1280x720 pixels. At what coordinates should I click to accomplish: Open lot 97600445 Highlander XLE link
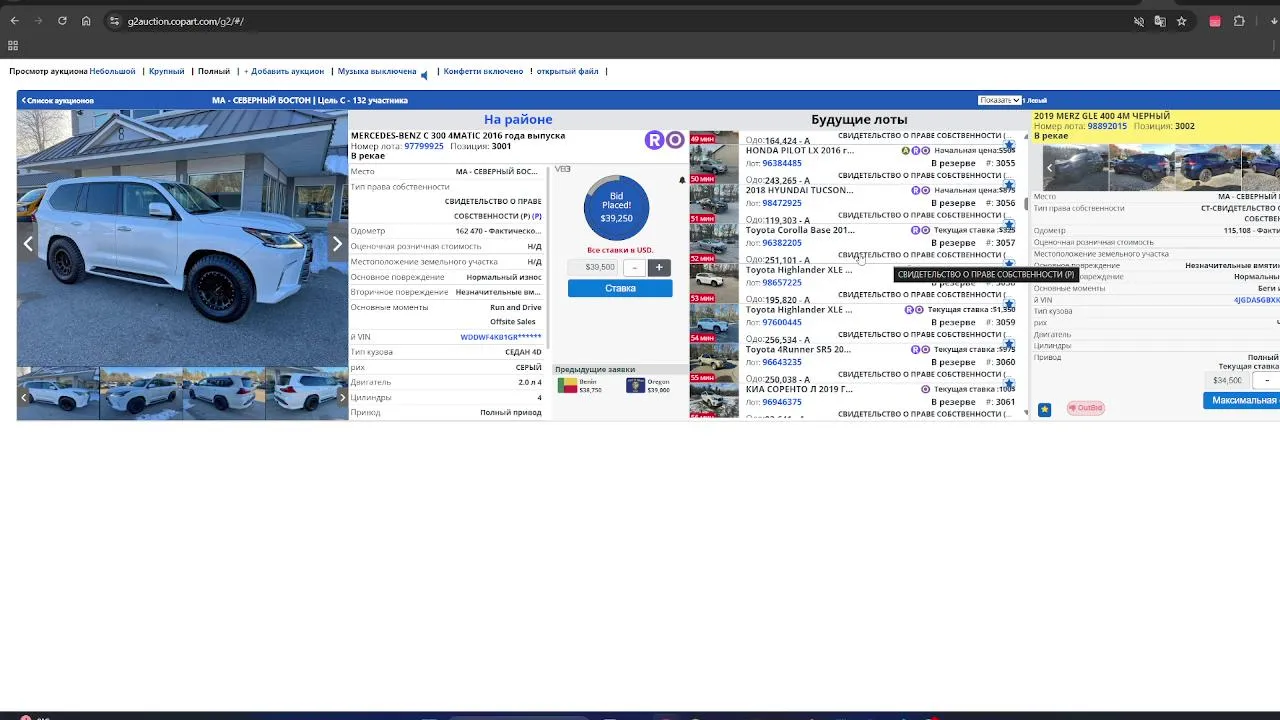tap(782, 323)
